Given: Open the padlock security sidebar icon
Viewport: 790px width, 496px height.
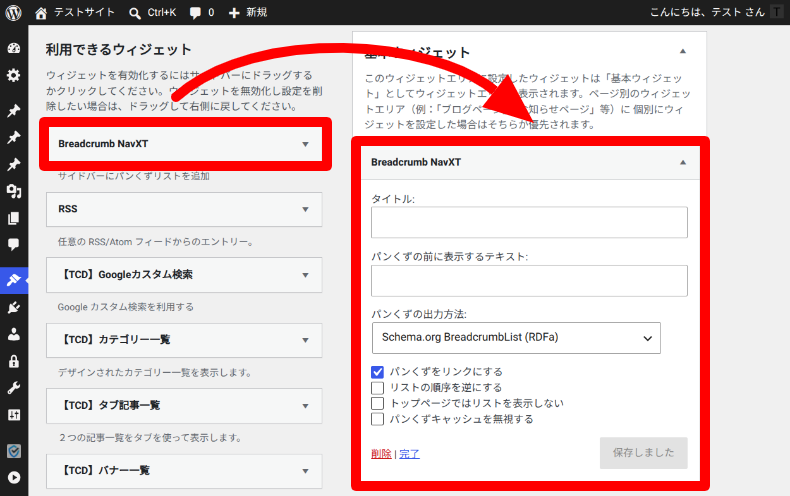Looking at the screenshot, I should [14, 361].
